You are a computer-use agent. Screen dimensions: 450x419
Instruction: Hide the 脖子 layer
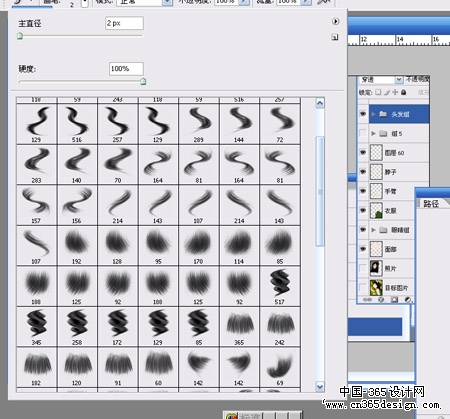click(363, 172)
